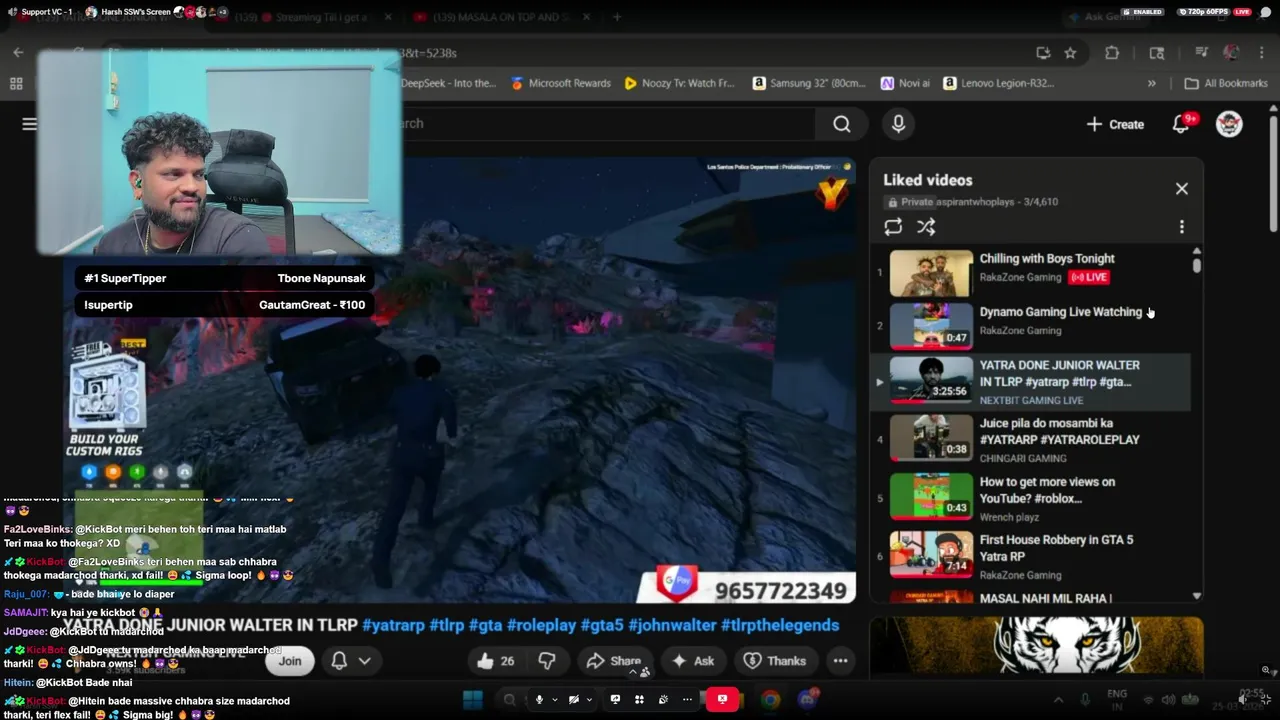Open apps grid in bookmarks bar
The width and height of the screenshot is (1280, 720).
pos(16,83)
